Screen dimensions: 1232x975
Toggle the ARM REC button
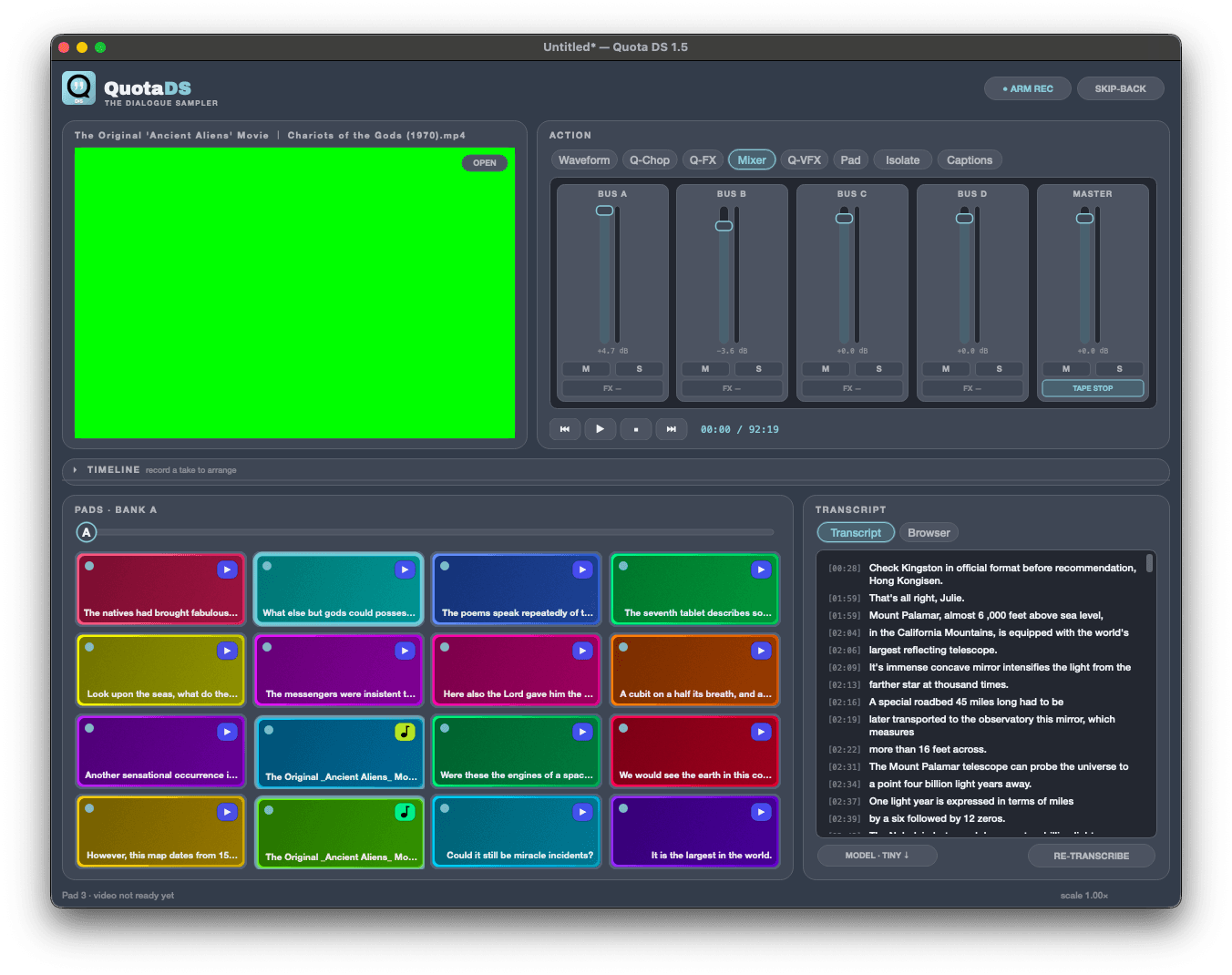click(1028, 88)
